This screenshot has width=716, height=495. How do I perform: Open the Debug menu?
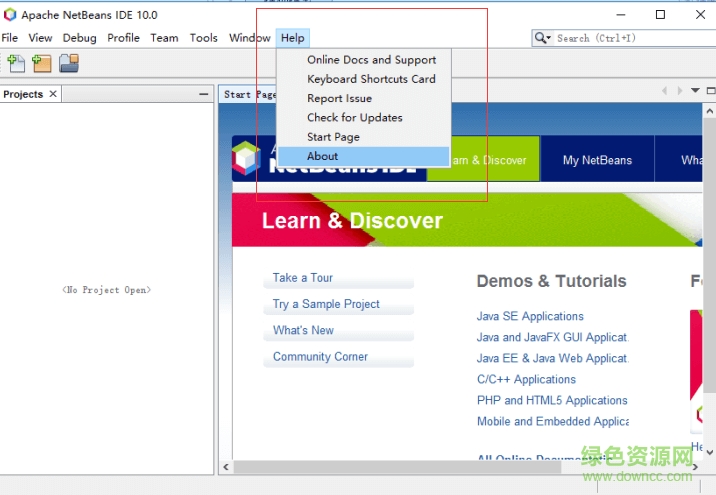pyautogui.click(x=79, y=38)
